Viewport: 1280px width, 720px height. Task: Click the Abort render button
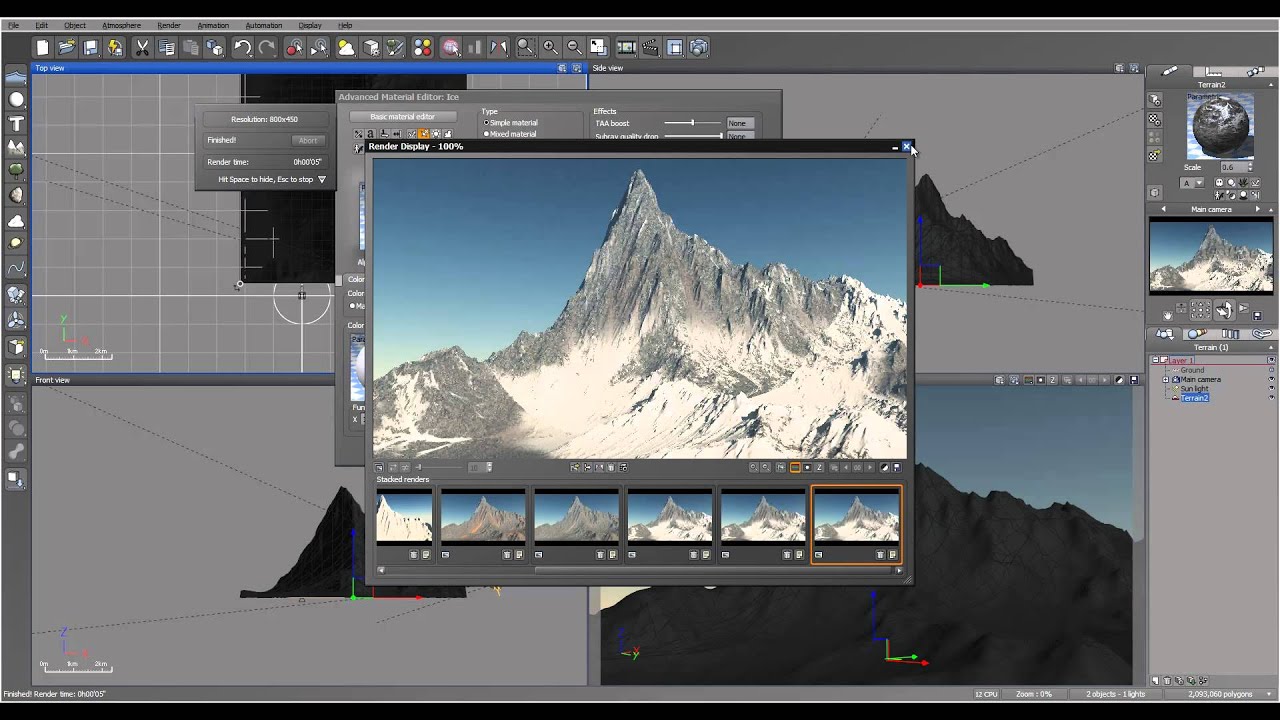tap(308, 140)
